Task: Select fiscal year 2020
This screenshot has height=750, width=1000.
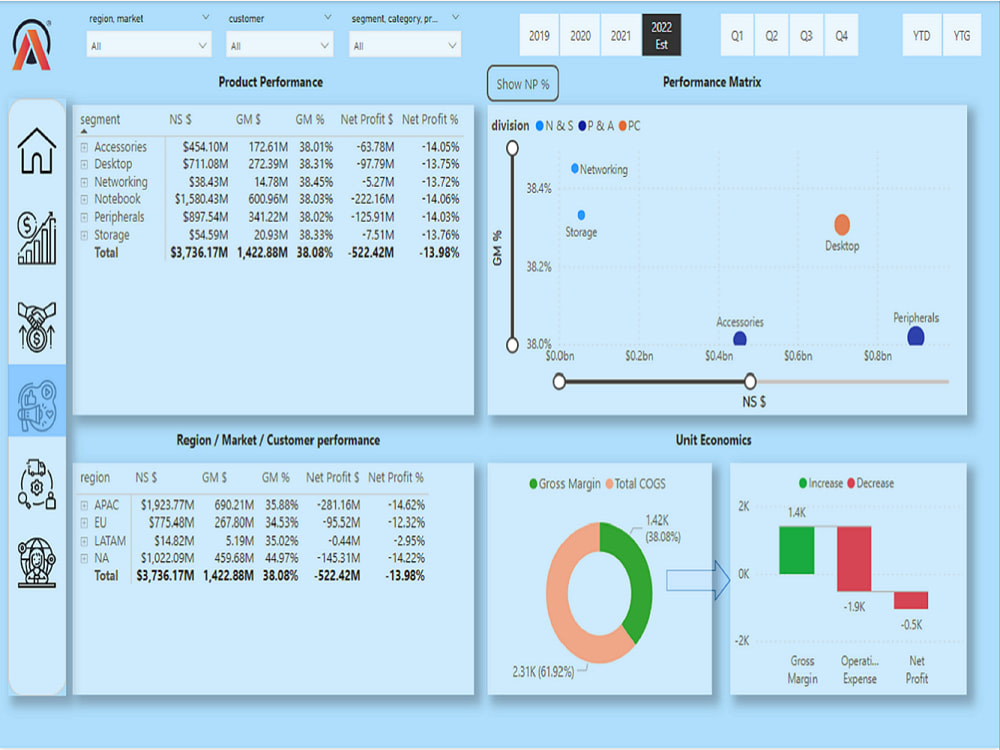Action: [580, 36]
